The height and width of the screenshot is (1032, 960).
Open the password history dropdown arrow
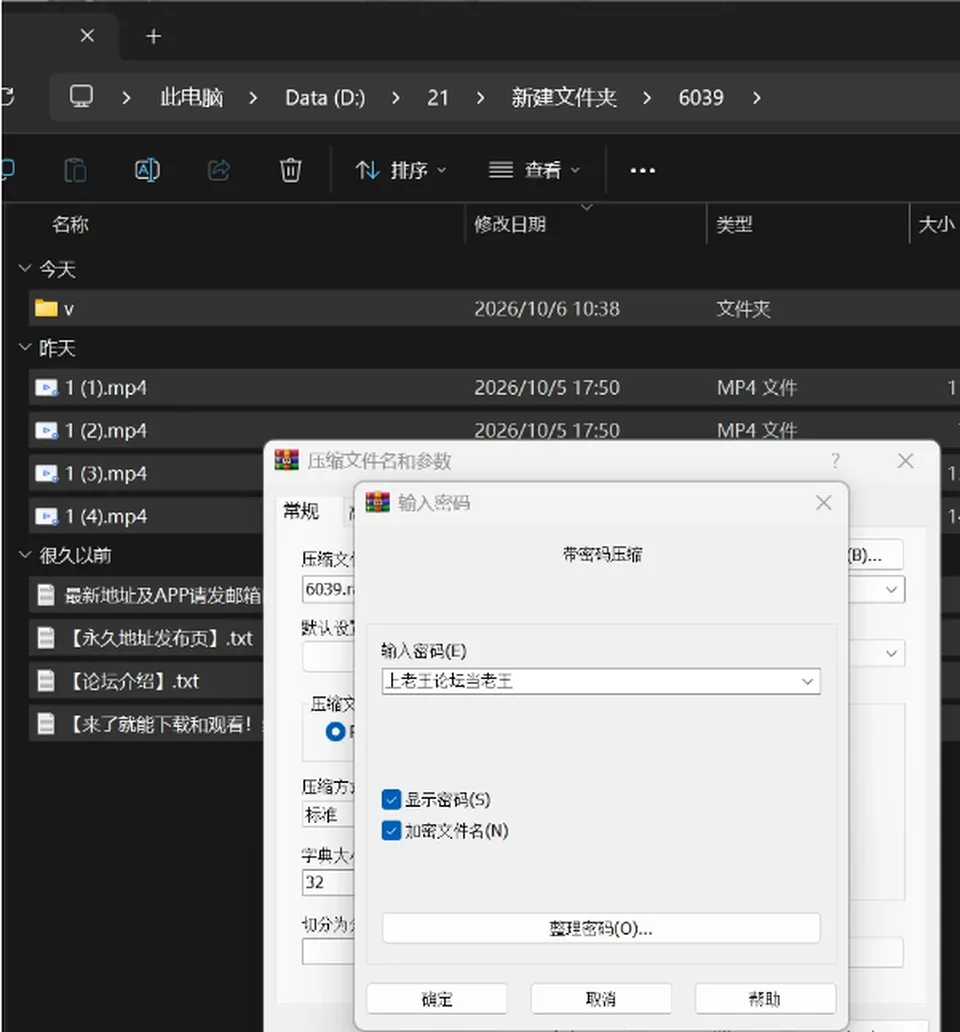[807, 681]
